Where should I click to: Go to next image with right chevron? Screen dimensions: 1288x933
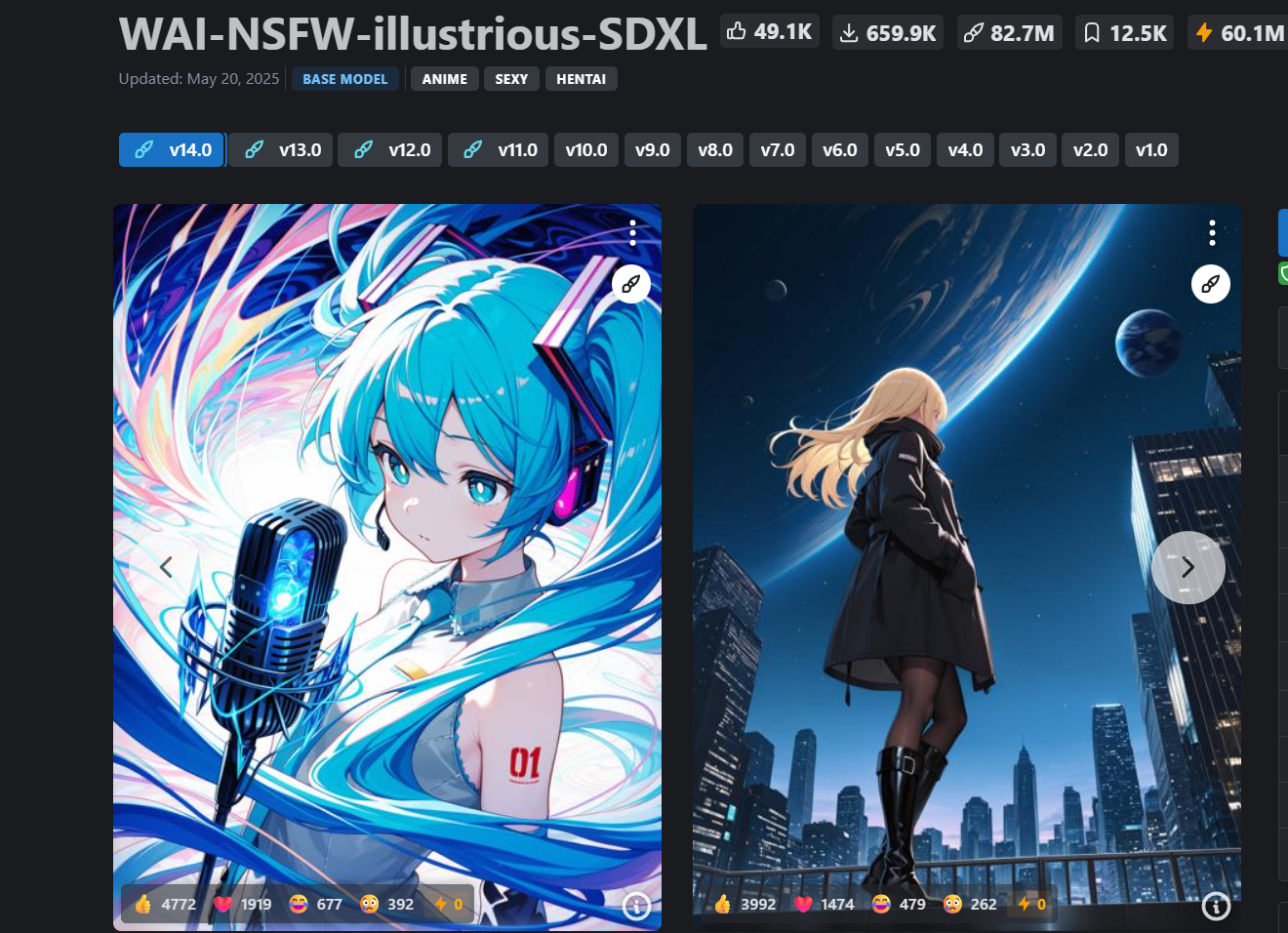pyautogui.click(x=1188, y=568)
